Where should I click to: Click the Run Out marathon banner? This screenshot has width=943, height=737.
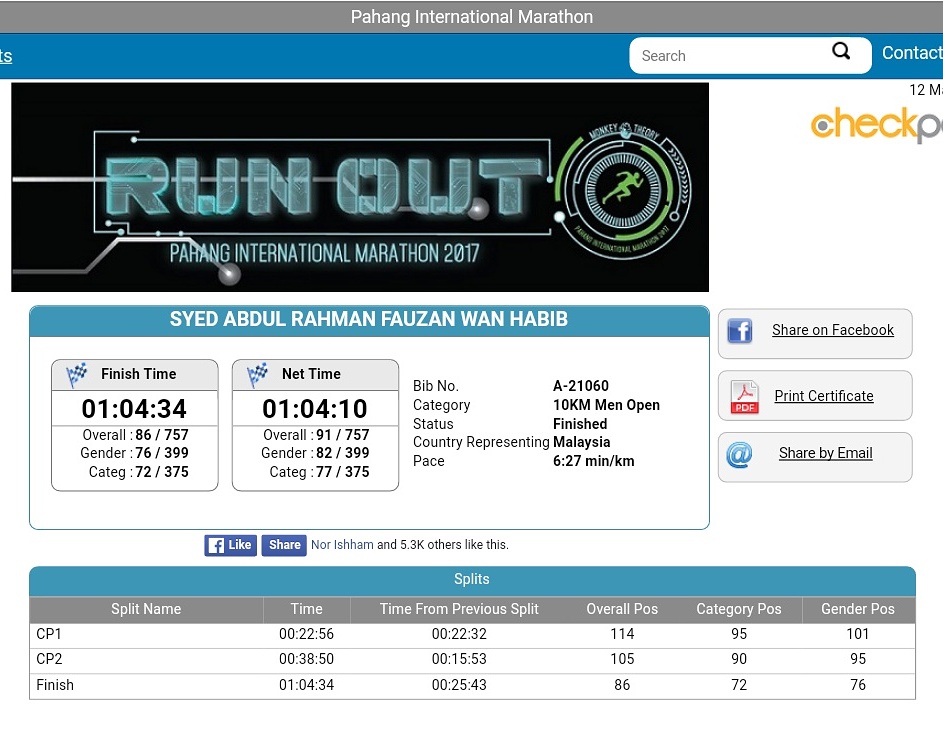tap(360, 187)
